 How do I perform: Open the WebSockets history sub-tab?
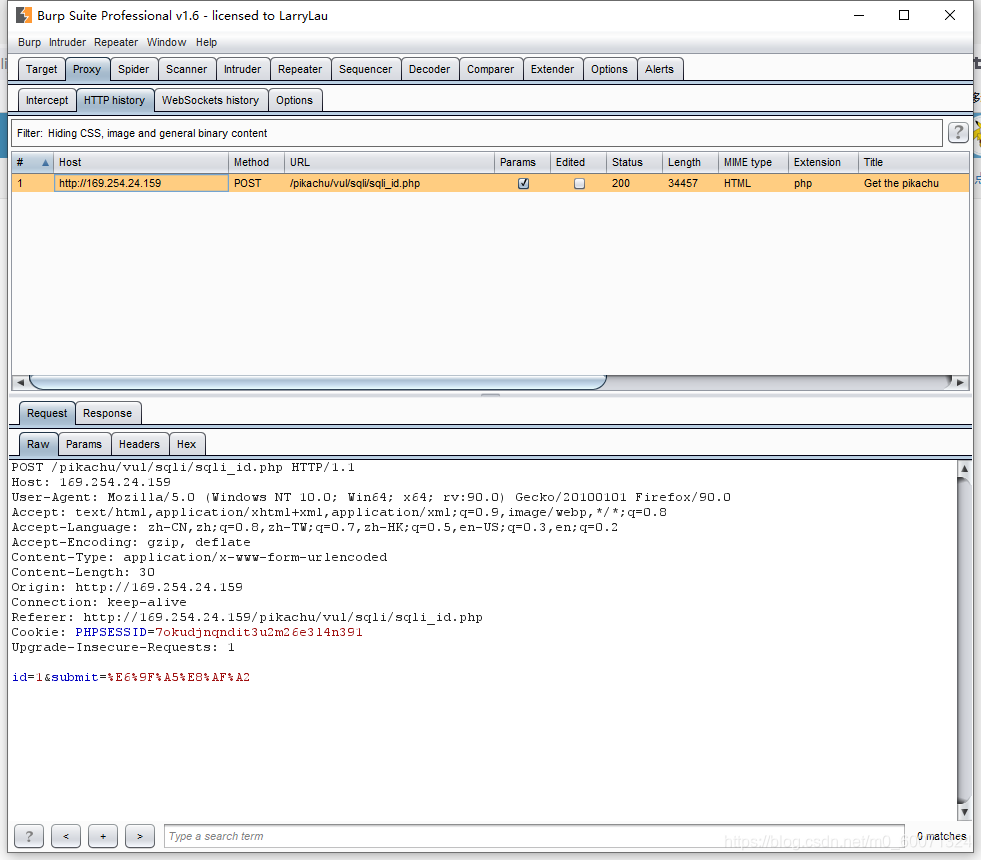coord(210,100)
